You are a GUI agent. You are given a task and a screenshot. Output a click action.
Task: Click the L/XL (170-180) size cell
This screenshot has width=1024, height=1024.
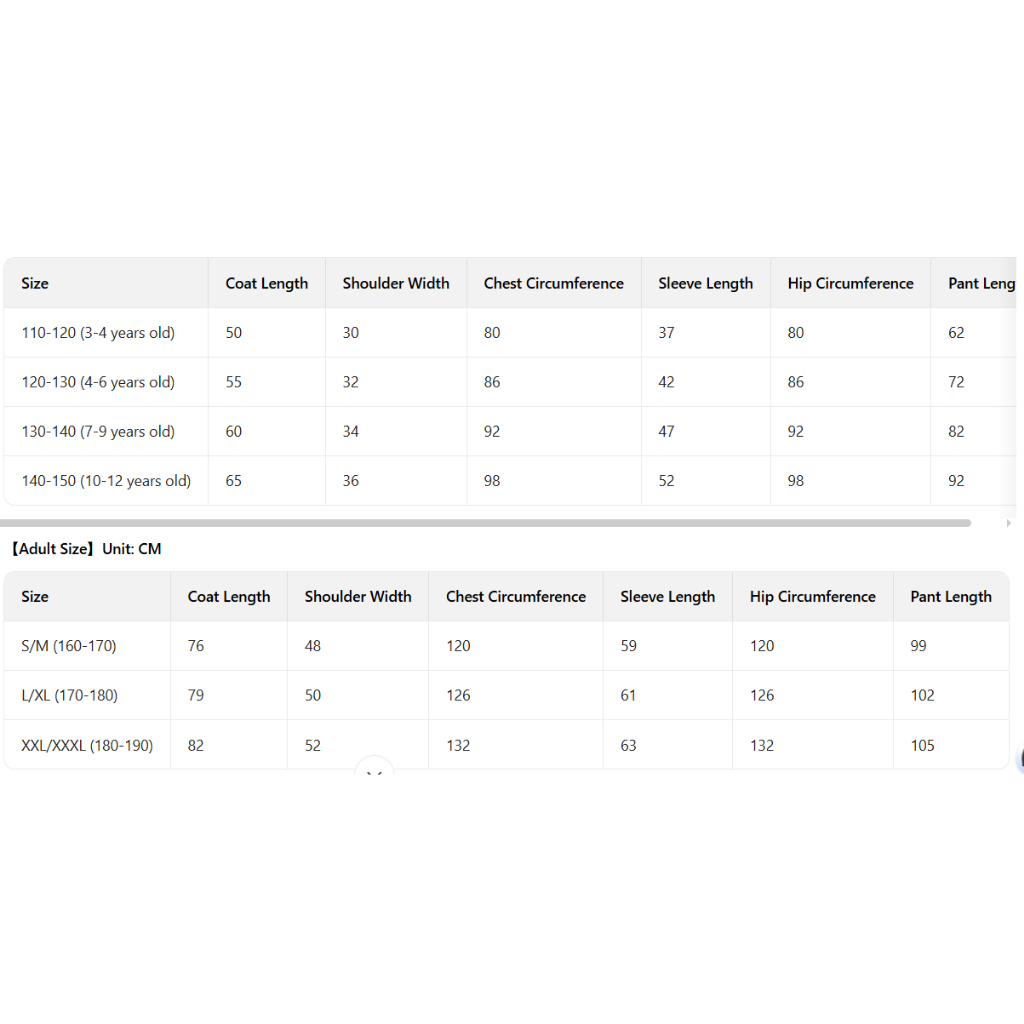(x=70, y=695)
